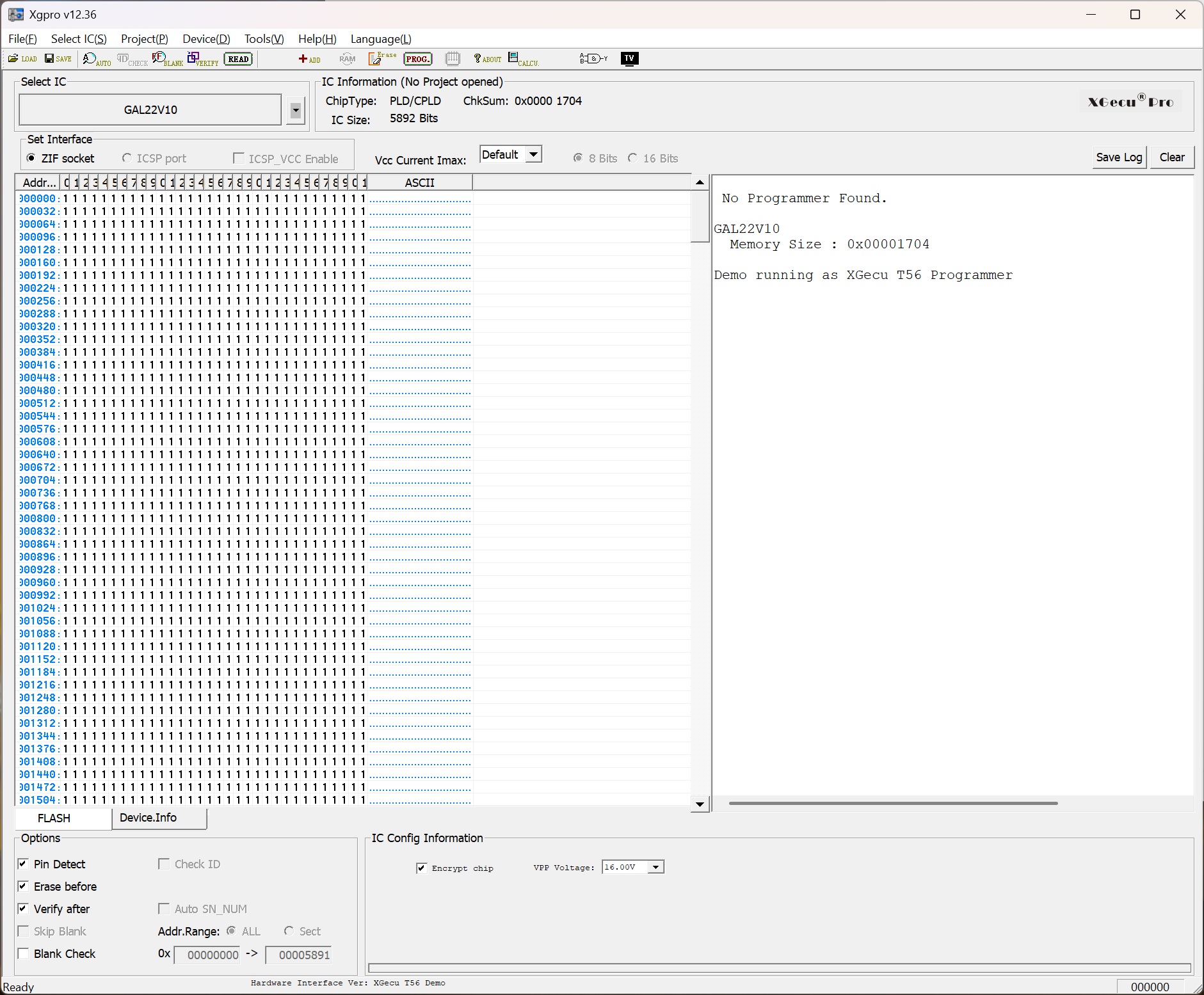Run BLANK check from toolbar

(x=167, y=60)
